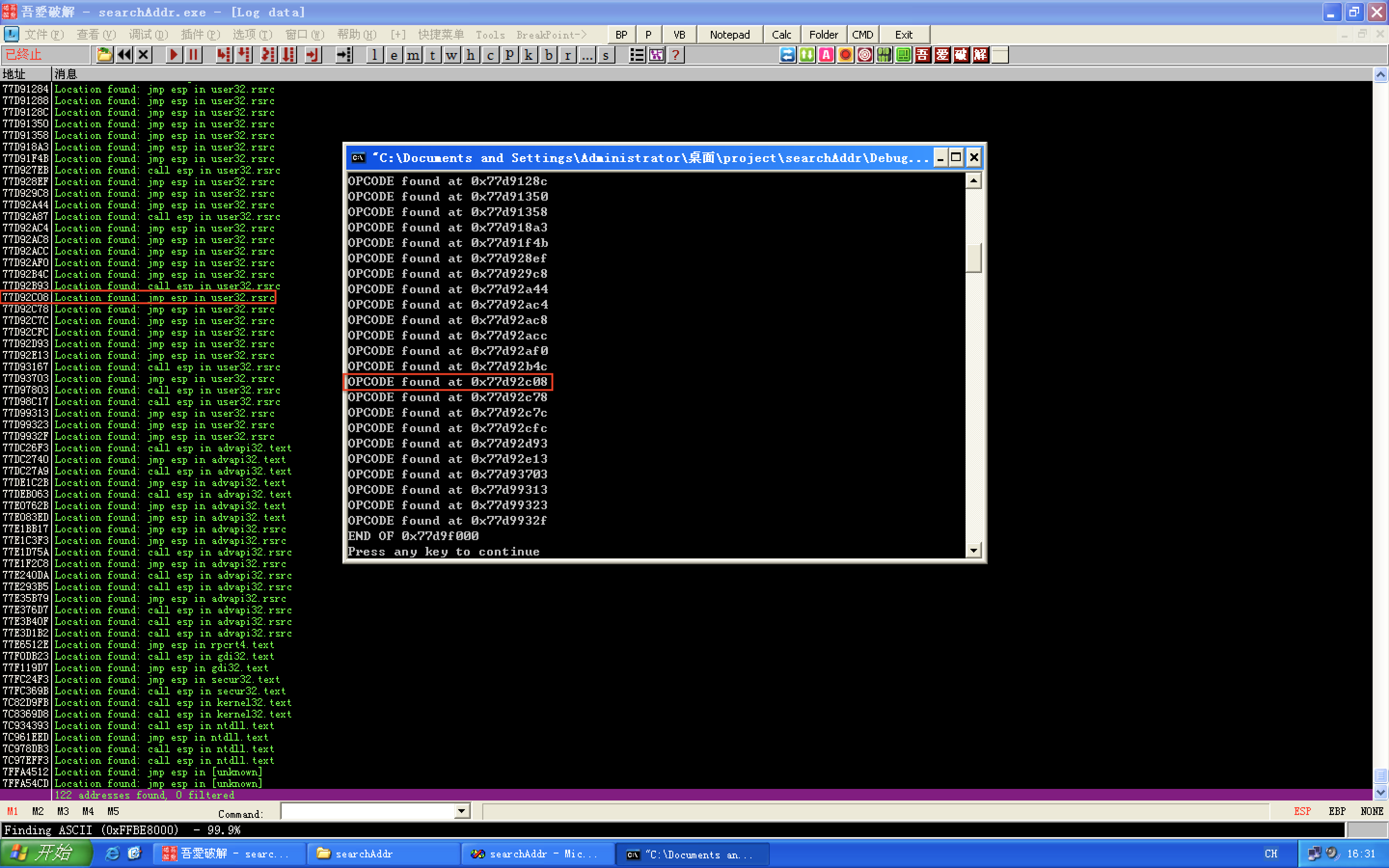Image resolution: width=1389 pixels, height=868 pixels.
Task: Open the memory map 'm' window icon
Action: click(413, 55)
